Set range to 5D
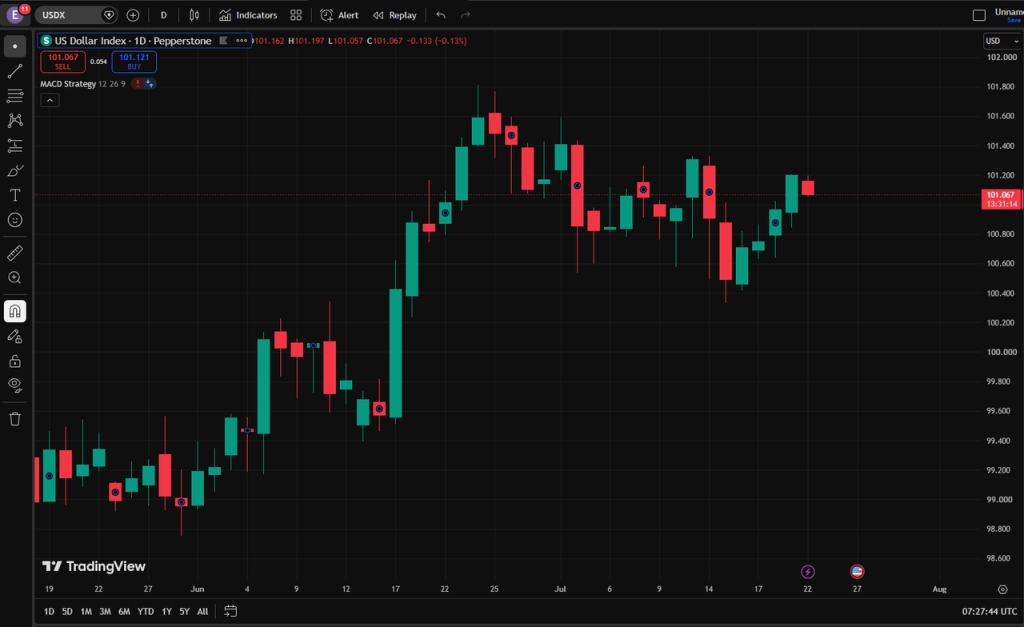Viewport: 1024px width, 627px height. pyautogui.click(x=67, y=611)
